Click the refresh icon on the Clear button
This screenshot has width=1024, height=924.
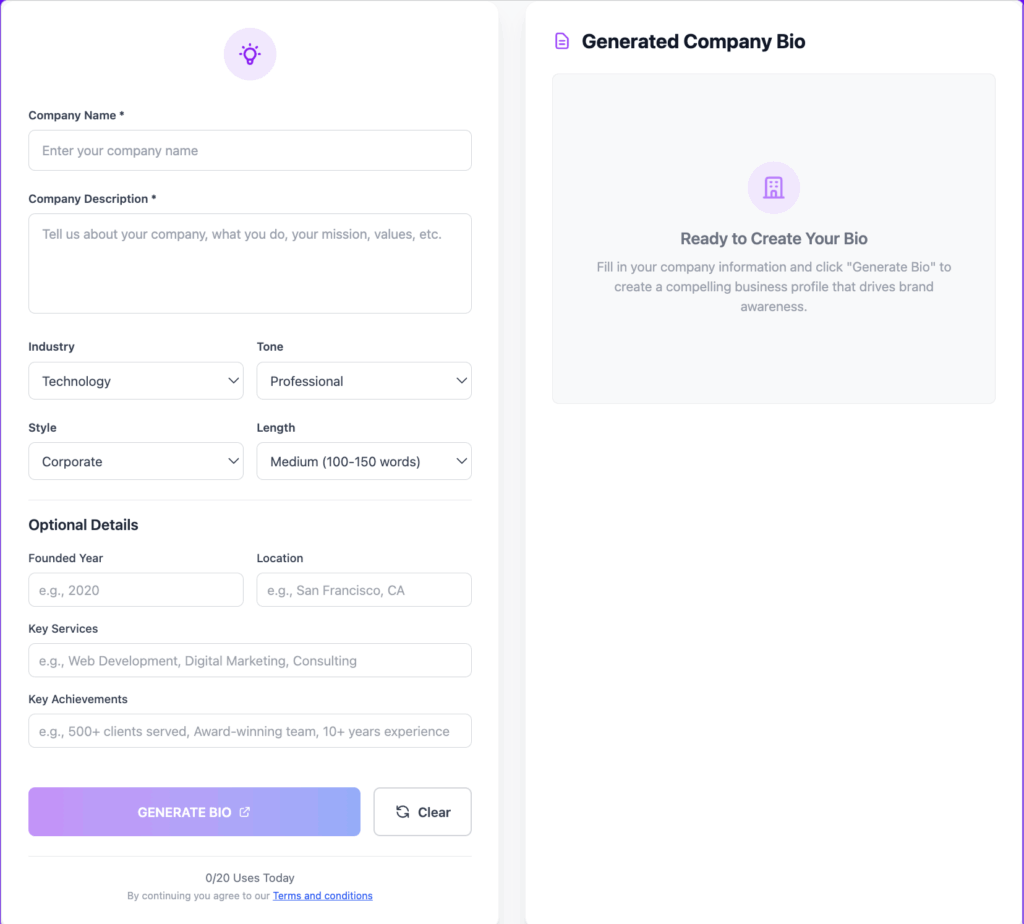point(402,812)
